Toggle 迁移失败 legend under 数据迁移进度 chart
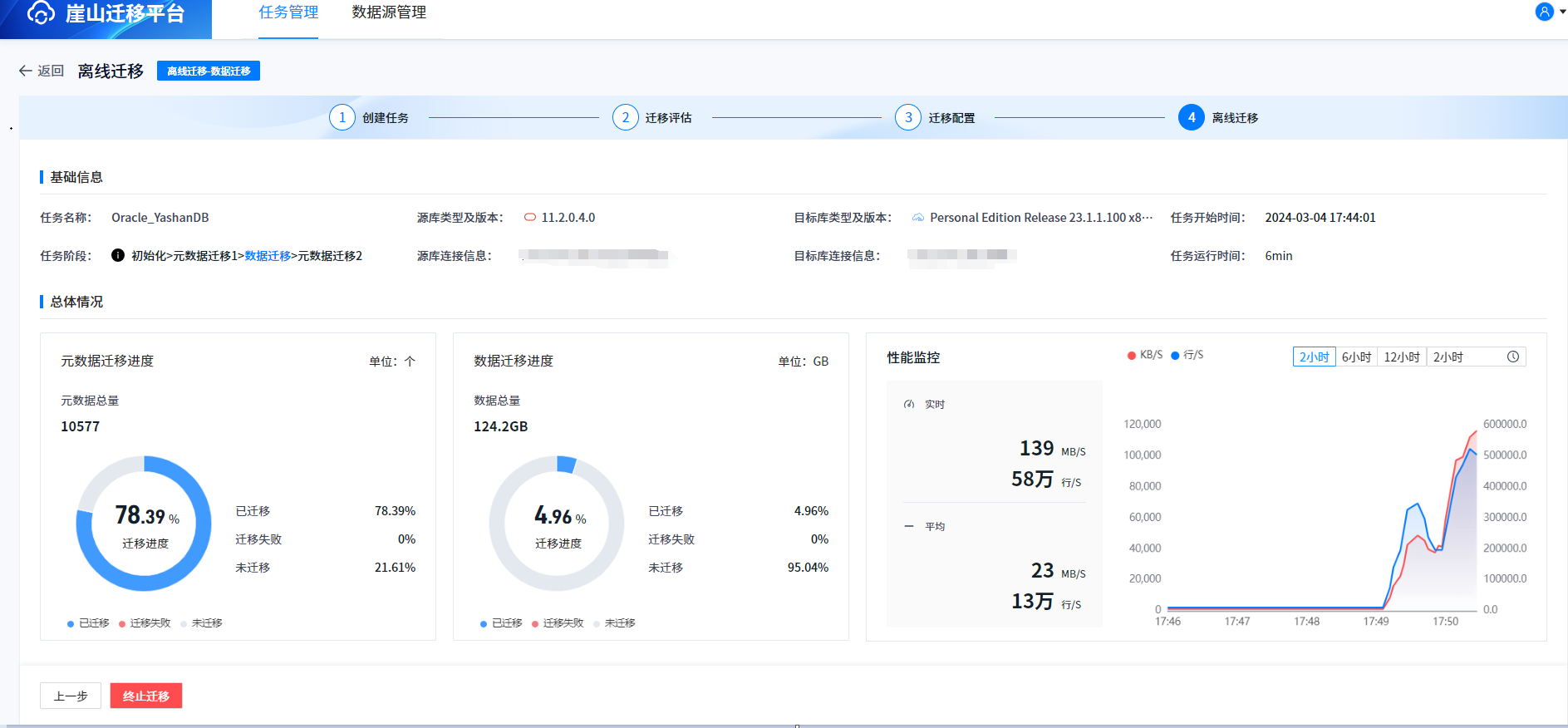This screenshot has height=728, width=1568. click(x=558, y=623)
